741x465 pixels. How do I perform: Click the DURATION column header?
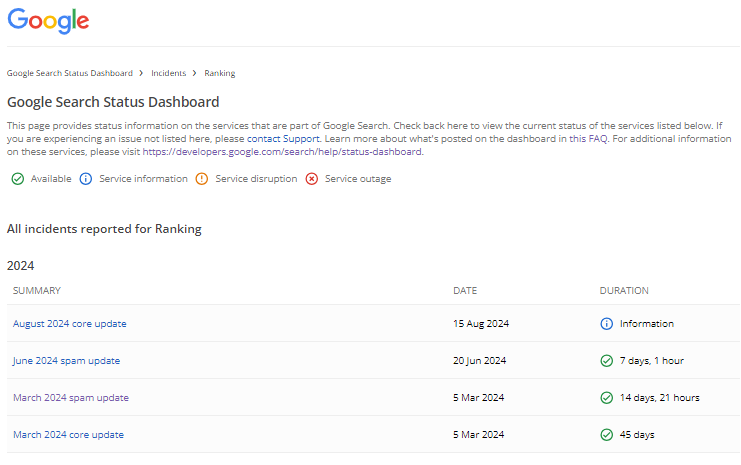624,291
